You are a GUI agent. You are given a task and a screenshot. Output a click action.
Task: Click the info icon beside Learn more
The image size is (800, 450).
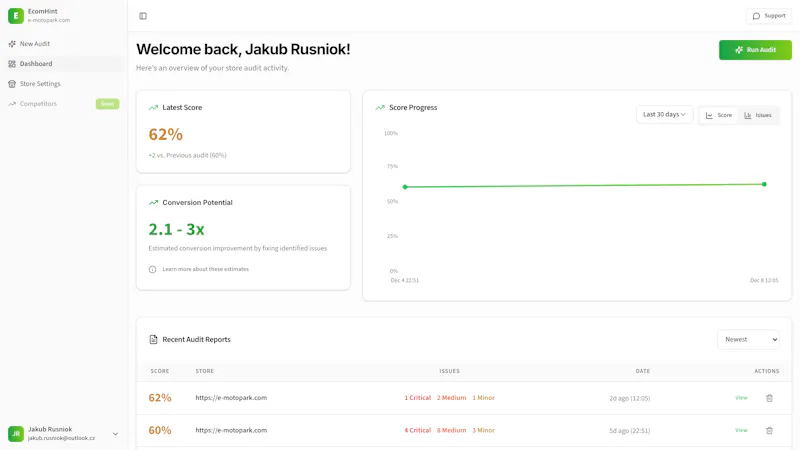pyautogui.click(x=153, y=269)
